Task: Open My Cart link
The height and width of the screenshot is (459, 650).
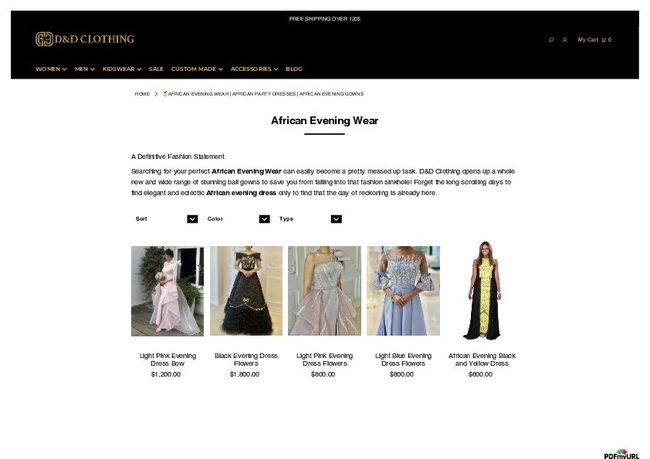Action: [594, 40]
